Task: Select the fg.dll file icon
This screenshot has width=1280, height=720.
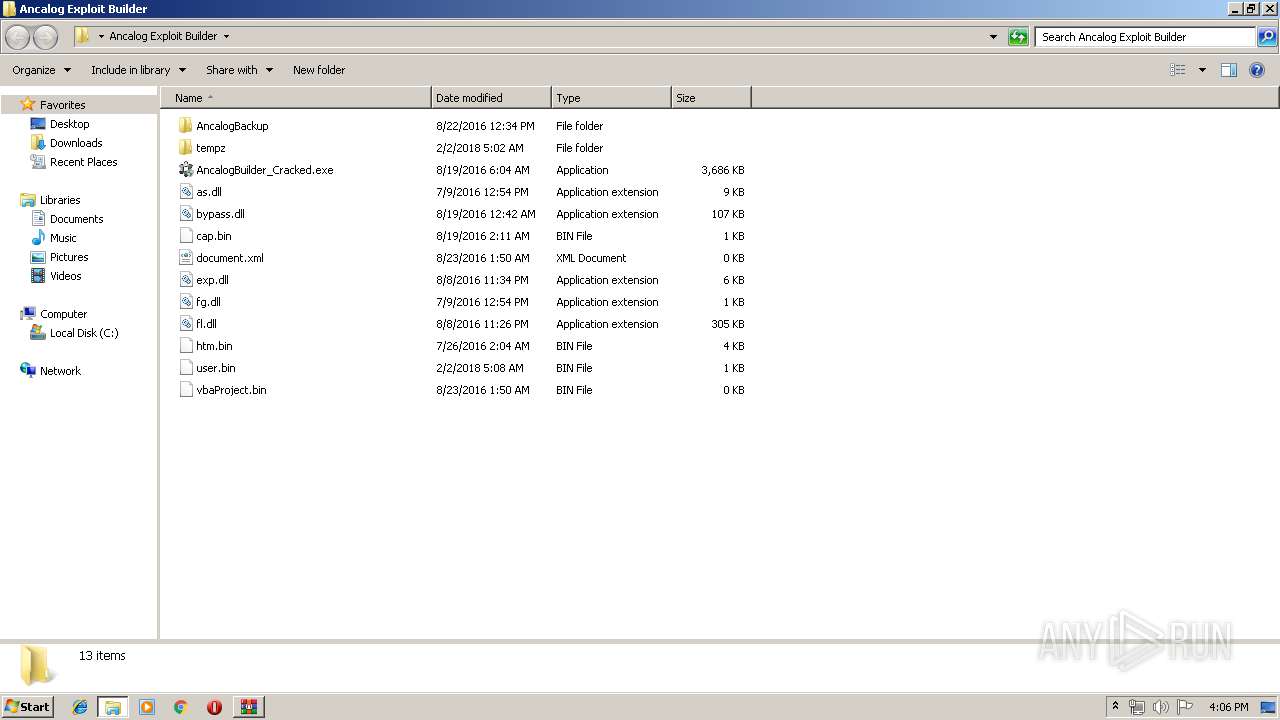Action: click(x=185, y=302)
